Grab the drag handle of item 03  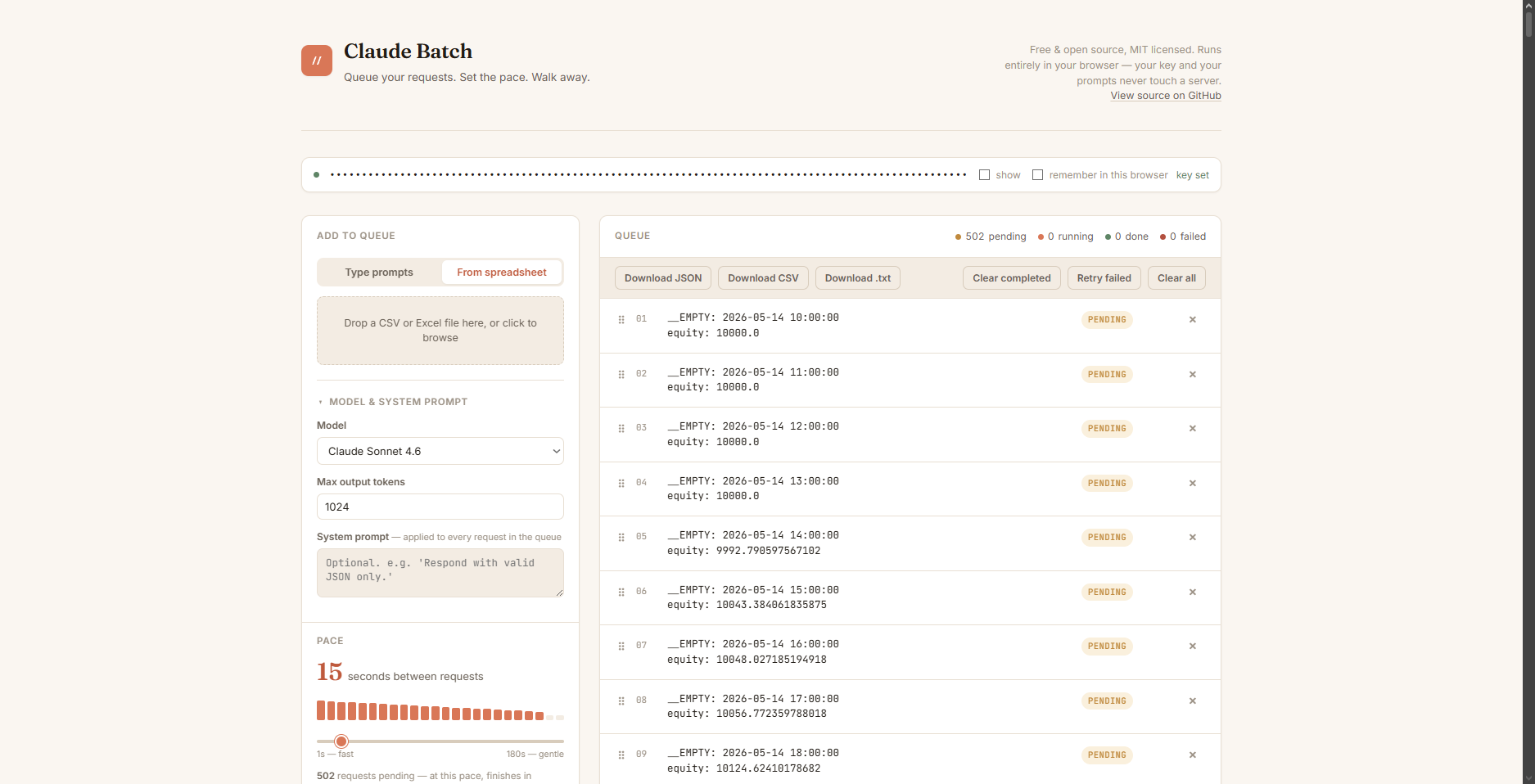tap(621, 429)
